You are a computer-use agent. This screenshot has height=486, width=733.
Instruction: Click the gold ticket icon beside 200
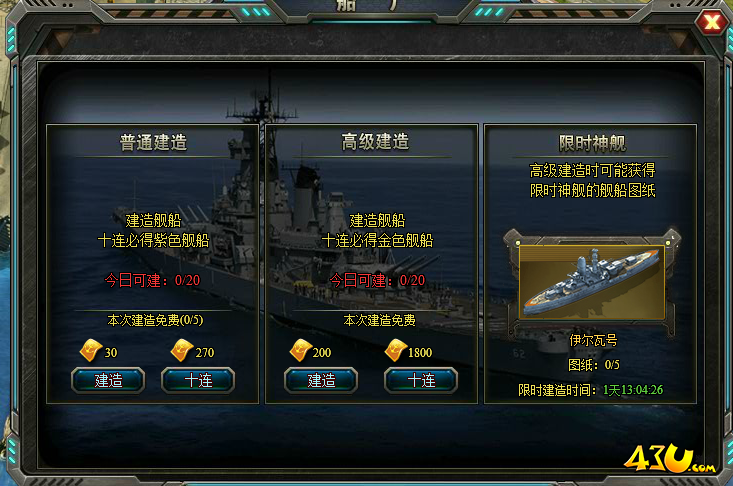click(x=301, y=351)
